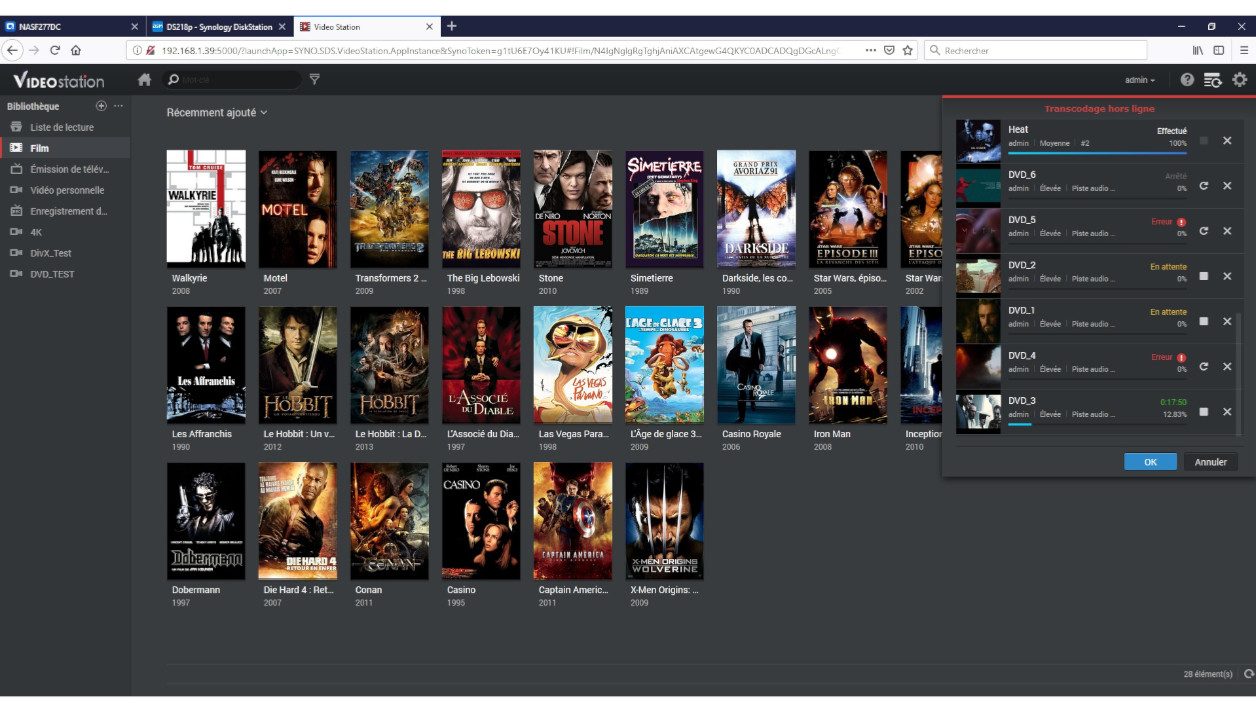Retry transcoding for DVD_6
This screenshot has width=1256, height=708.
tap(1204, 186)
